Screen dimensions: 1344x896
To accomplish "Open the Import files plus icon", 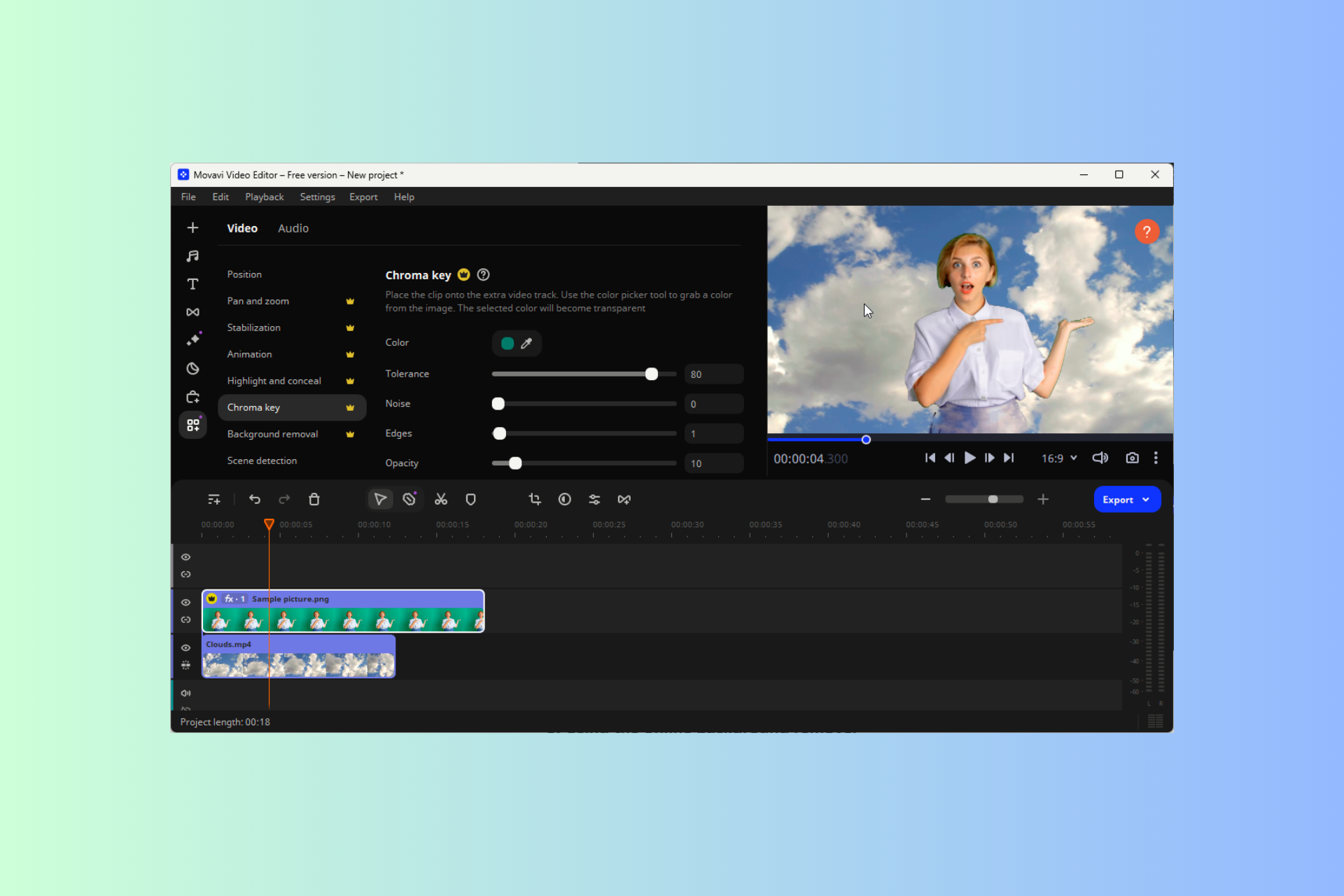I will coord(192,227).
